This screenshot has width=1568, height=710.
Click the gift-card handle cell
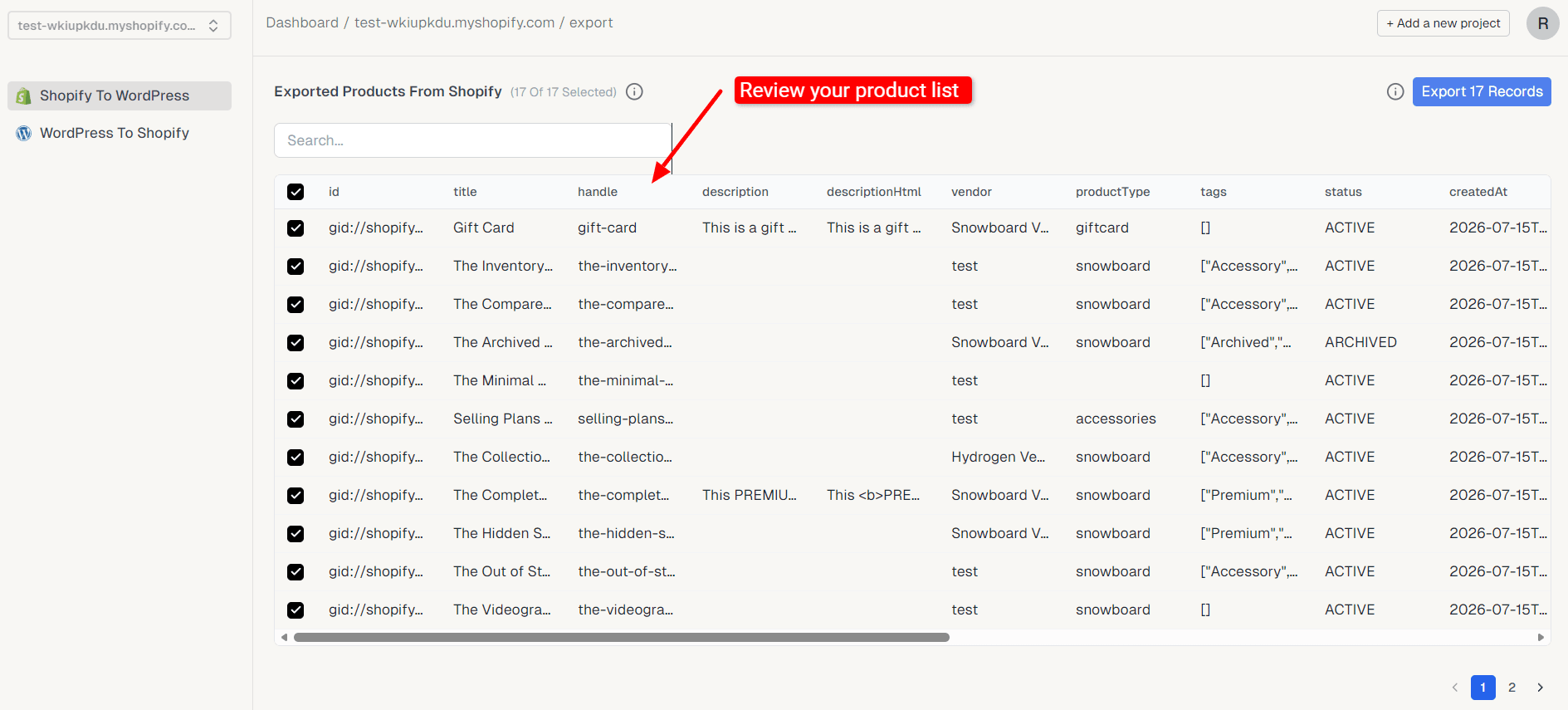coord(607,228)
